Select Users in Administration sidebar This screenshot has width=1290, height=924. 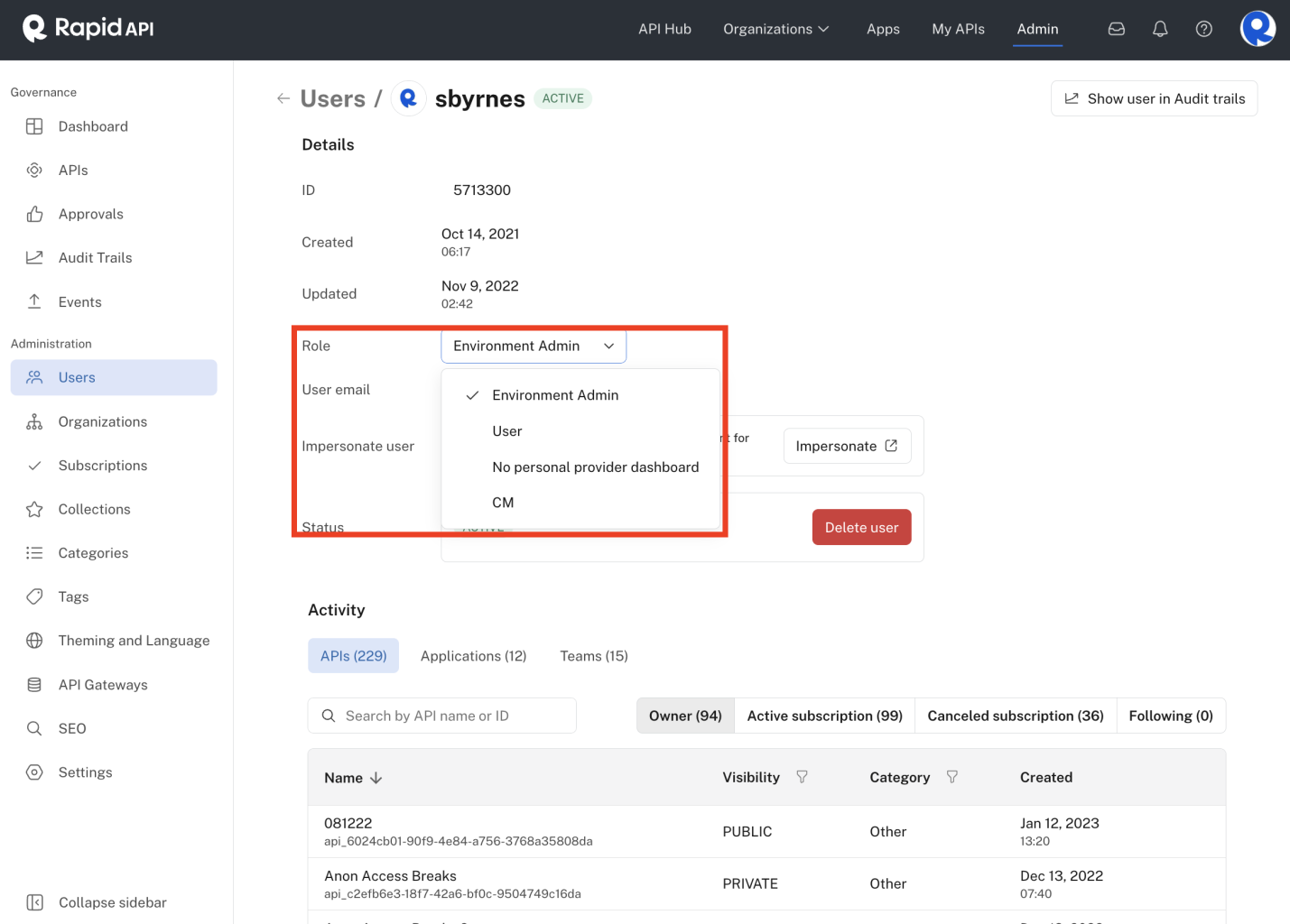click(x=114, y=378)
